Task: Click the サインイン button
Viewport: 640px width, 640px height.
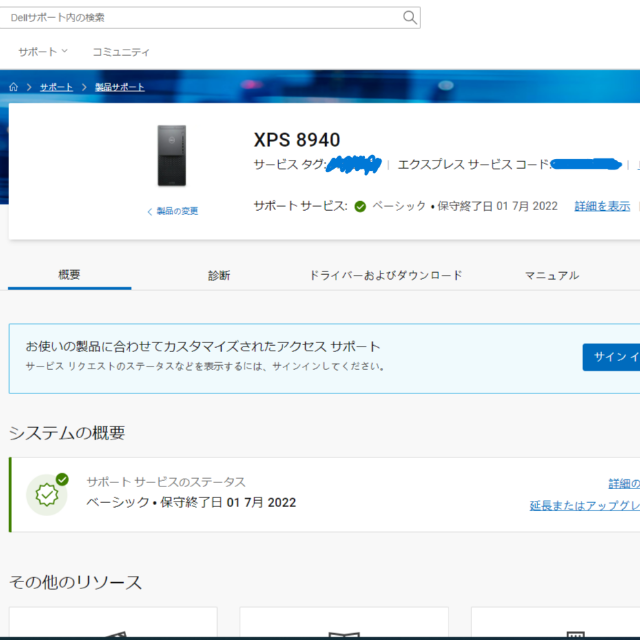Action: click(x=611, y=357)
